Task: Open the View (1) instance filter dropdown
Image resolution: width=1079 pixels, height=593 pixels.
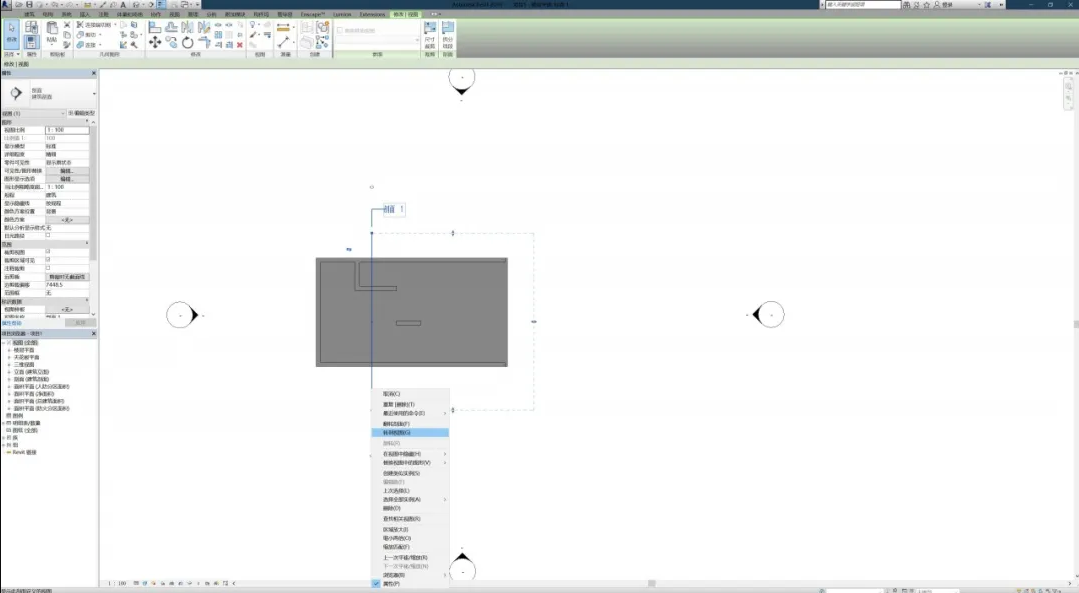Action: click(33, 114)
